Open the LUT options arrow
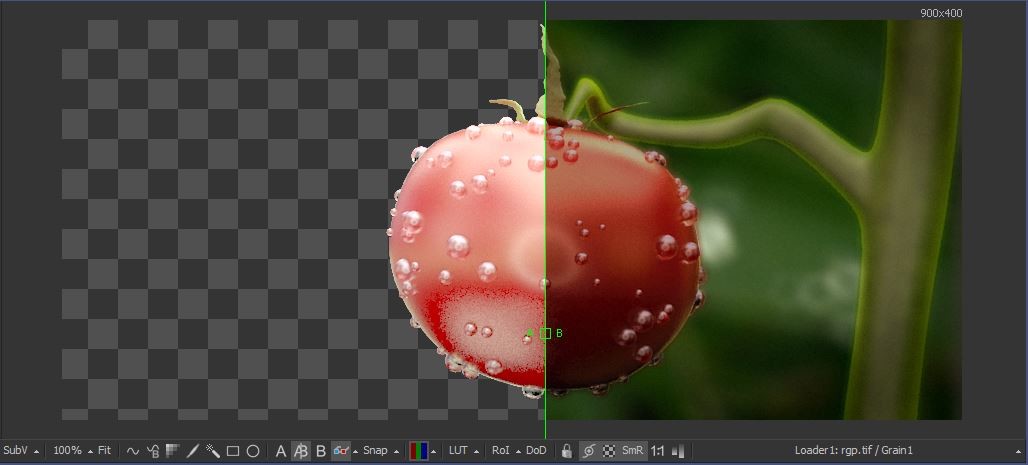 pyautogui.click(x=475, y=451)
